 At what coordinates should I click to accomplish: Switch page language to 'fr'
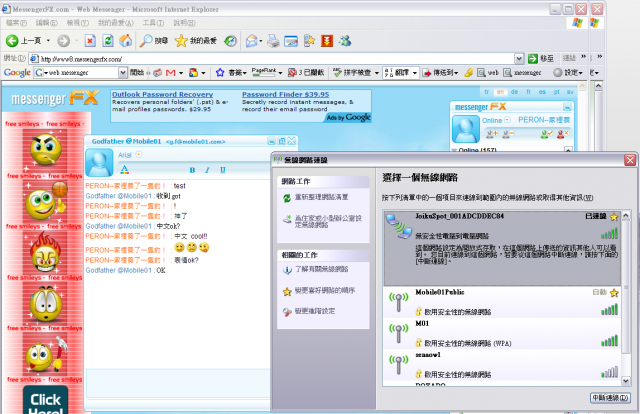tap(529, 92)
